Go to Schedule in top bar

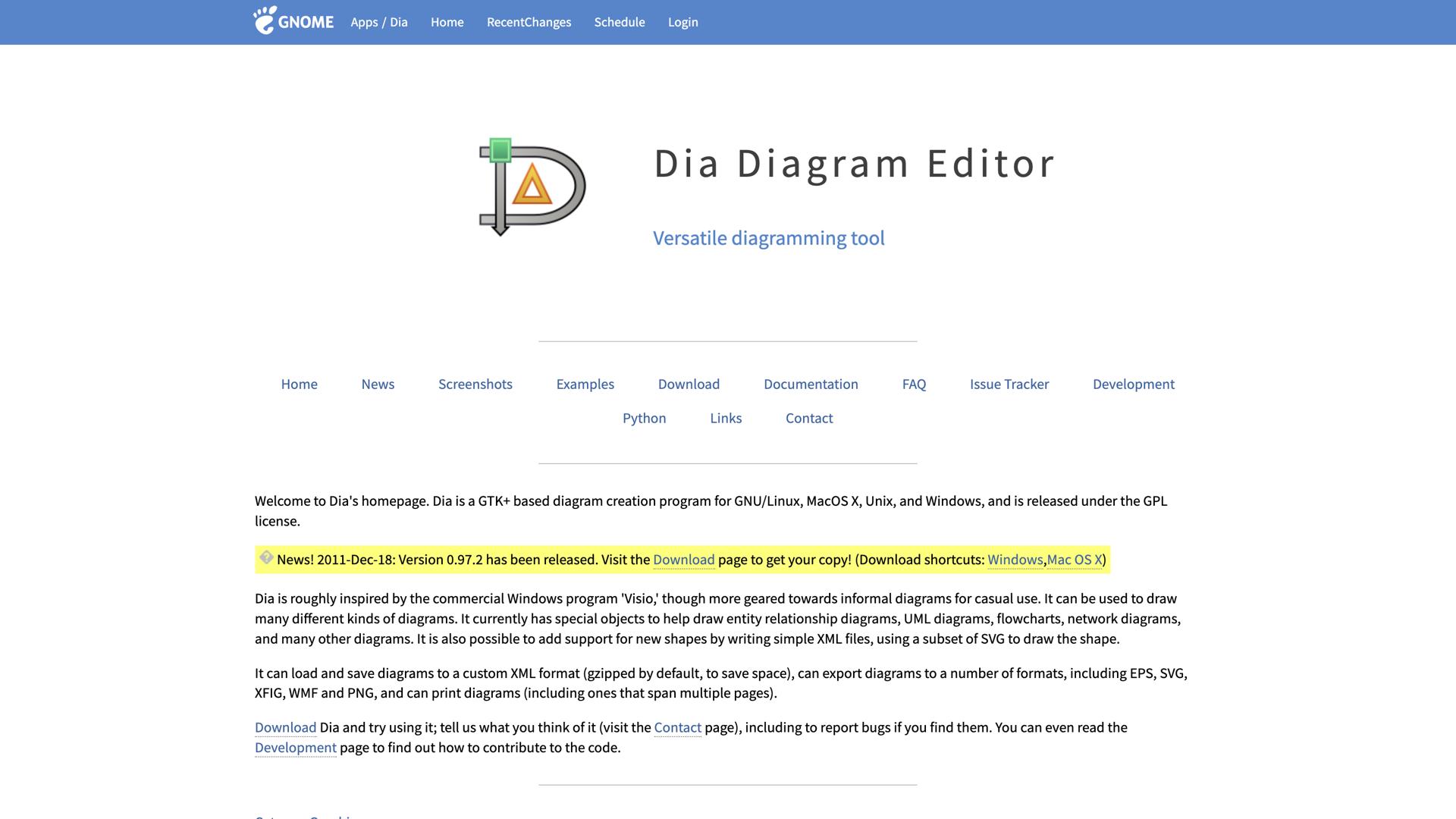pos(619,22)
